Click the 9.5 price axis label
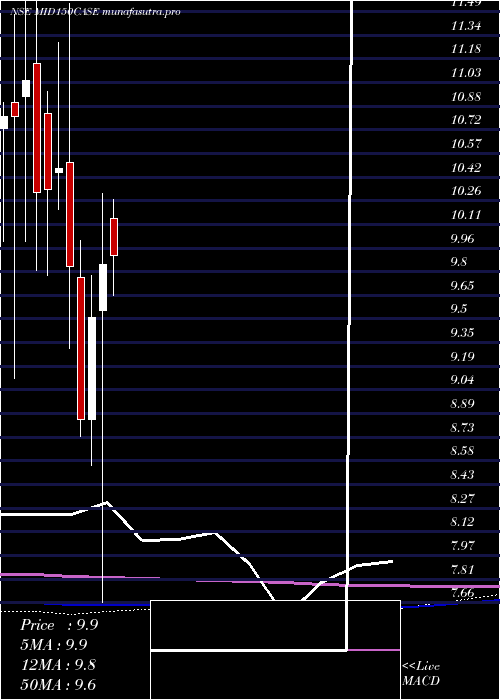 [459, 309]
